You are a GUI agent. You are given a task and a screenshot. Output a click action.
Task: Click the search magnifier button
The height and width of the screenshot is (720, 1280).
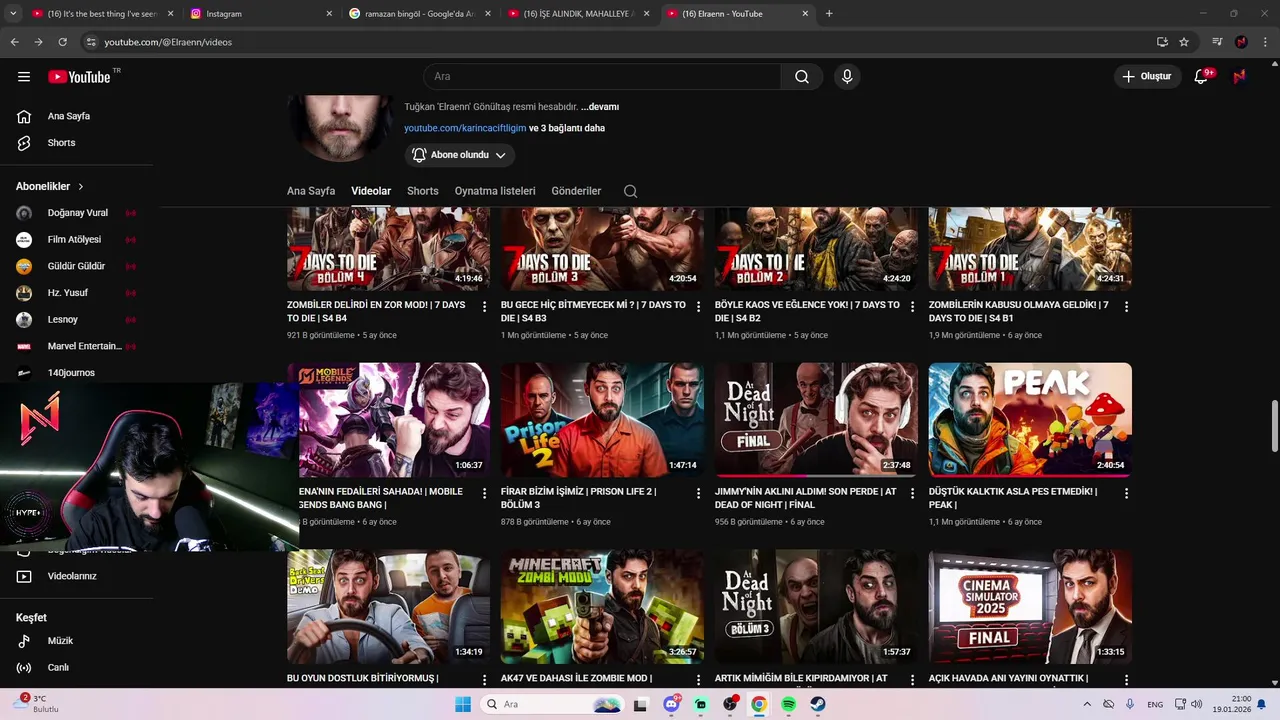802,77
